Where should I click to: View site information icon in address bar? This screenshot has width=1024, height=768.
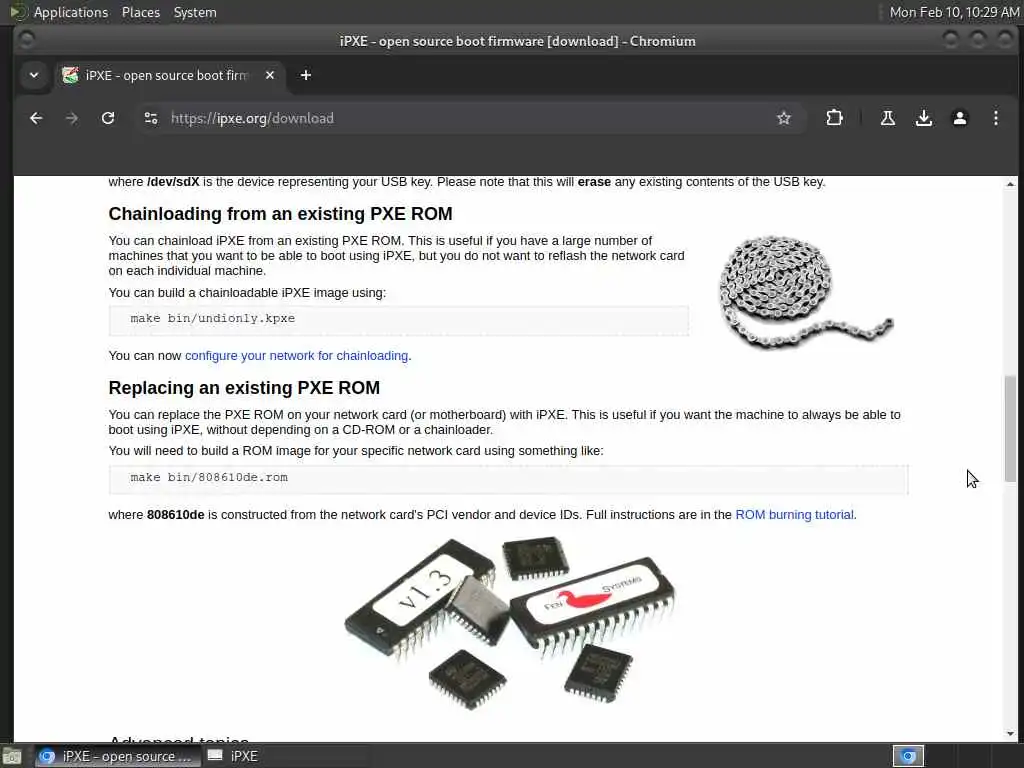click(x=151, y=118)
